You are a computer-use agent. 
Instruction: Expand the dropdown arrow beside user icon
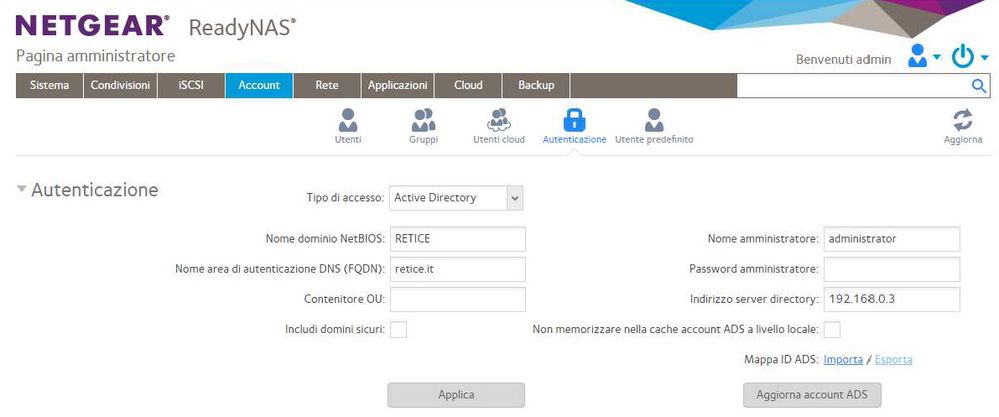click(x=937, y=57)
